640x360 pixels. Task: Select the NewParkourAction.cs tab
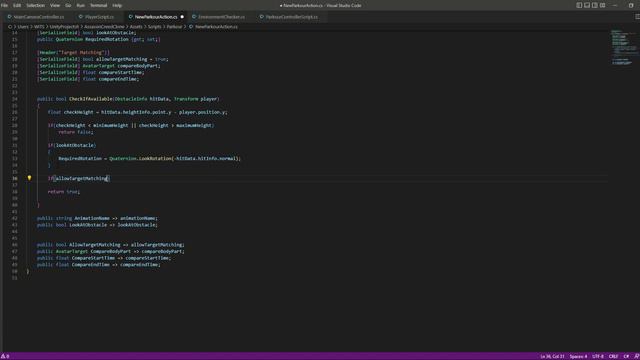point(156,17)
